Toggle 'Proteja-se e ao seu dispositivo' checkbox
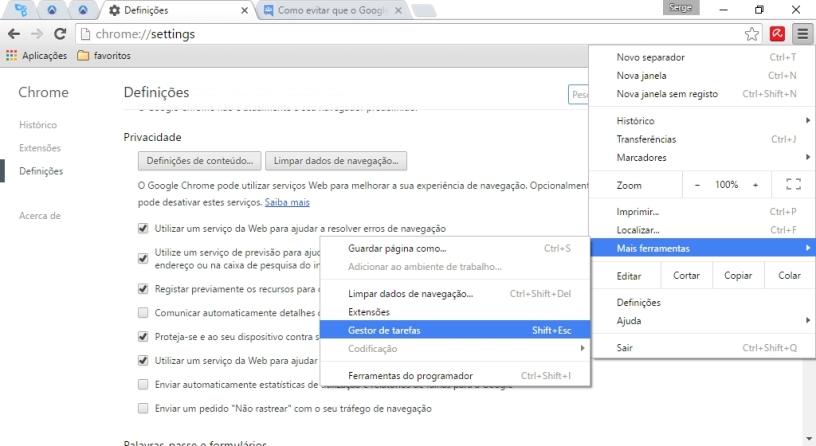Viewport: 816px width, 446px height. coord(143,337)
